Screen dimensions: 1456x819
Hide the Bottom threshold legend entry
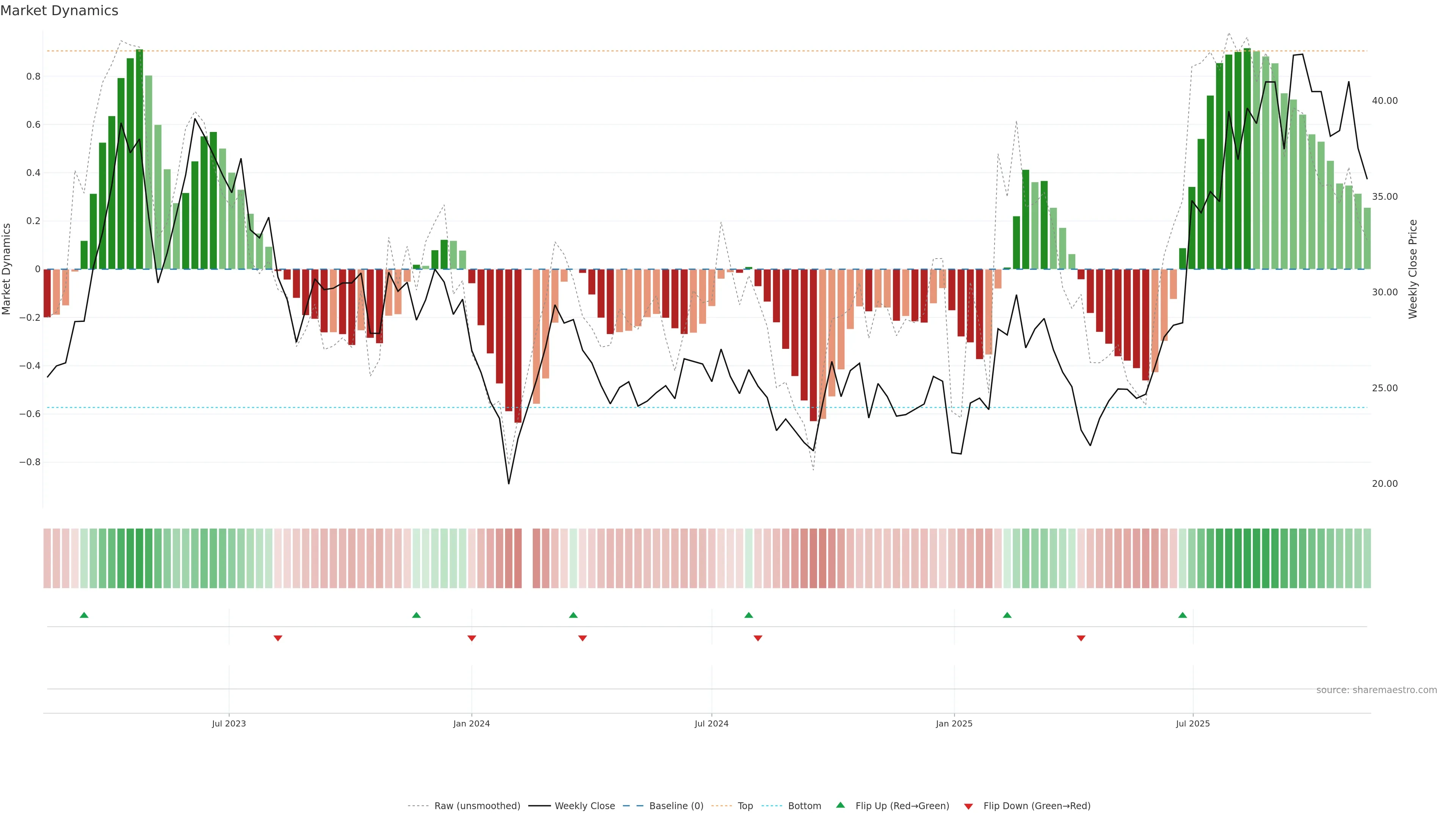click(804, 806)
